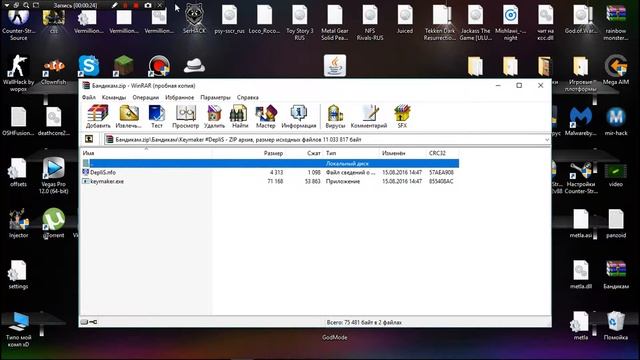
Task: Stop recording with red square button
Action: pyautogui.click(x=136, y=5)
